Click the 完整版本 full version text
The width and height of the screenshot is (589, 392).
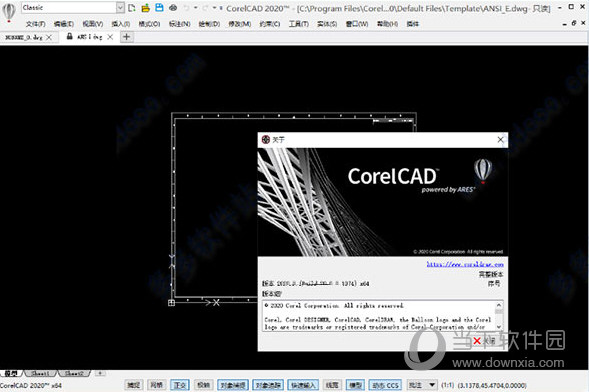(491, 274)
